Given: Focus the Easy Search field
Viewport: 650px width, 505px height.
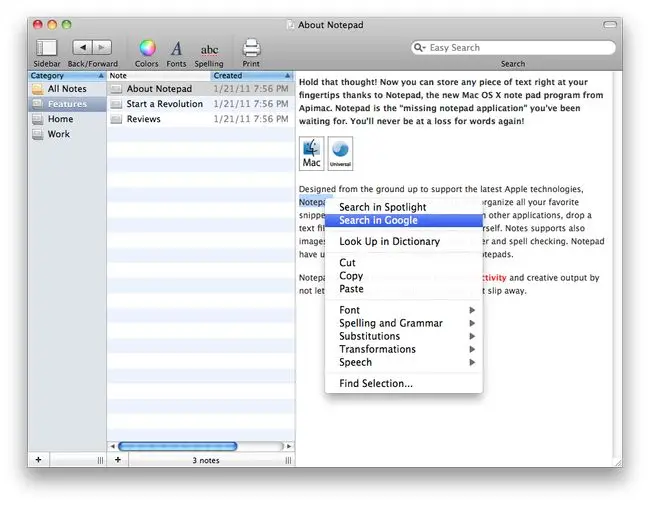Looking at the screenshot, I should [513, 48].
